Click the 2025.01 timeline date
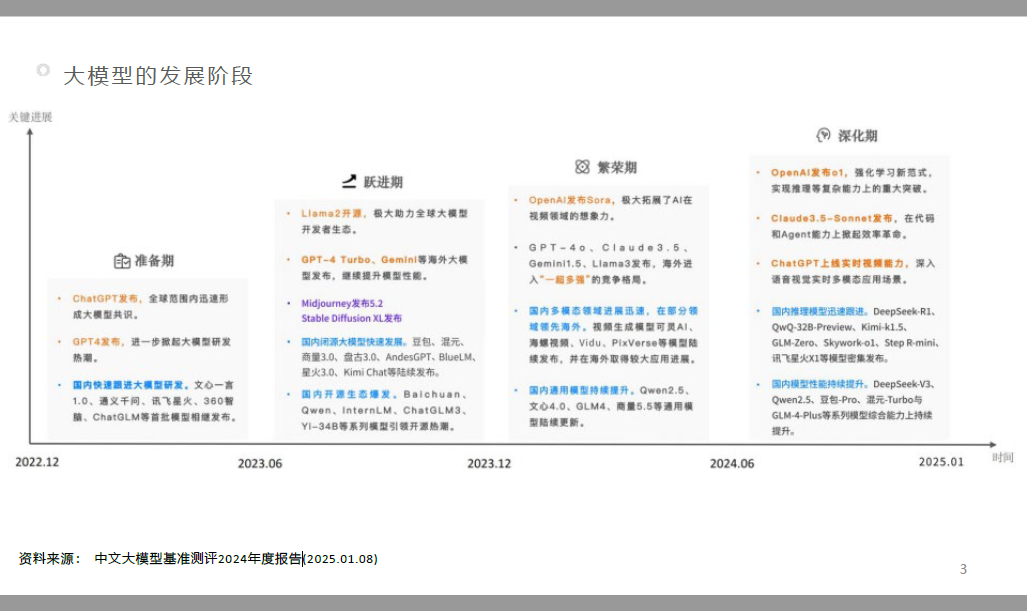This screenshot has height=611, width=1027. (x=941, y=462)
